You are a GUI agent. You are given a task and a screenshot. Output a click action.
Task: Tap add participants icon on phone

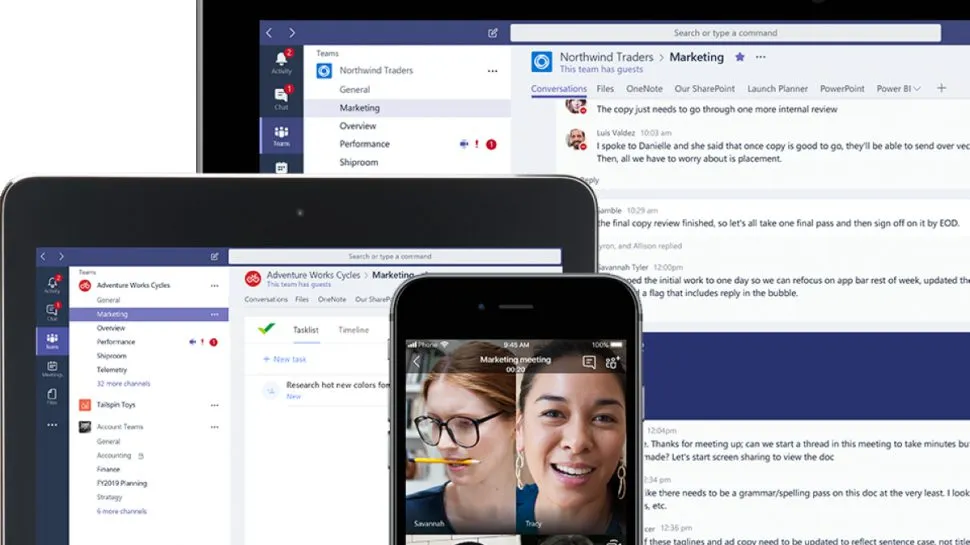coord(612,362)
